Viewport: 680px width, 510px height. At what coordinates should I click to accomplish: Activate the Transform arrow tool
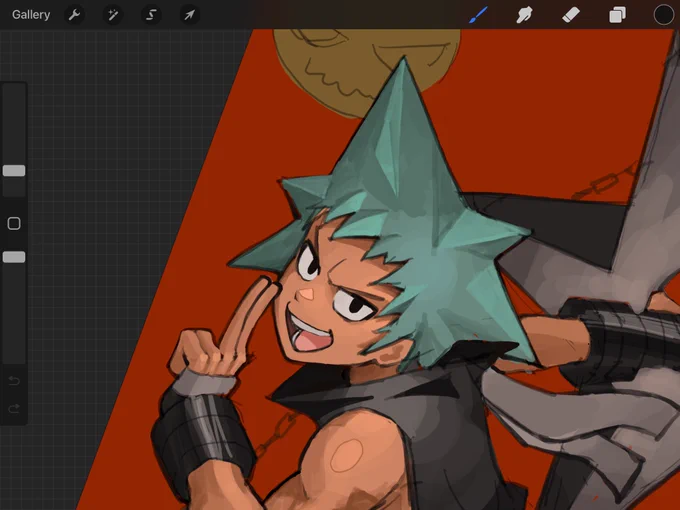[190, 15]
